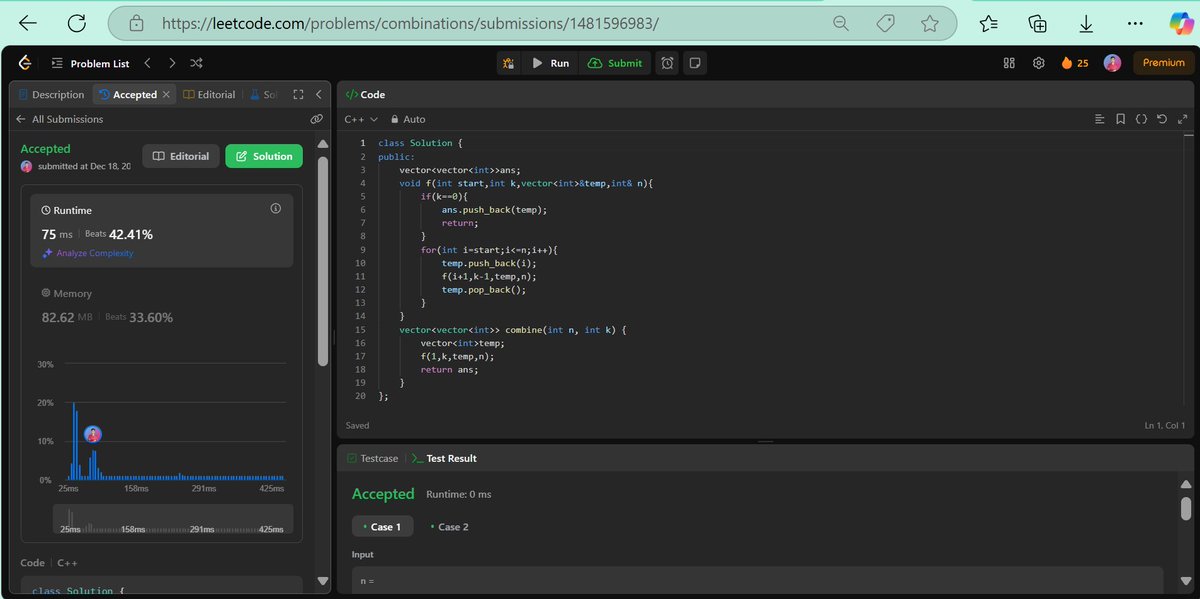This screenshot has width=1200, height=599.
Task: Close the Accepted tab
Action: tap(166, 95)
